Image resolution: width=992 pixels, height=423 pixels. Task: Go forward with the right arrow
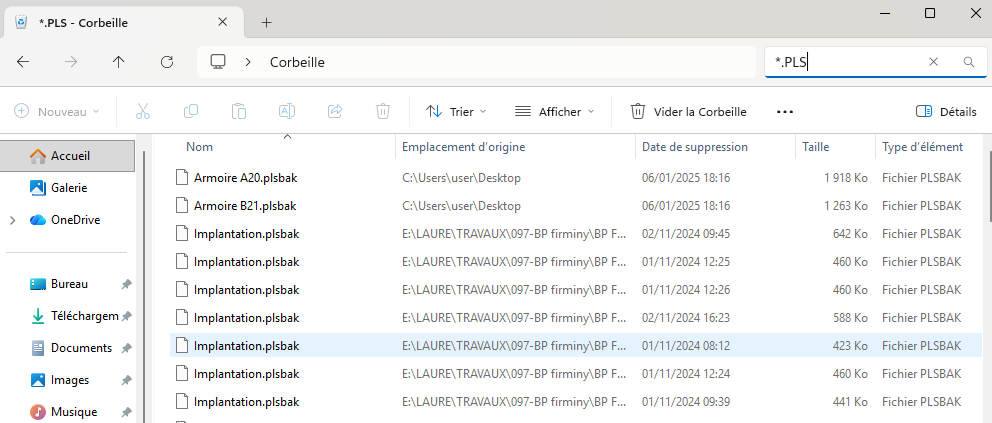pyautogui.click(x=71, y=62)
